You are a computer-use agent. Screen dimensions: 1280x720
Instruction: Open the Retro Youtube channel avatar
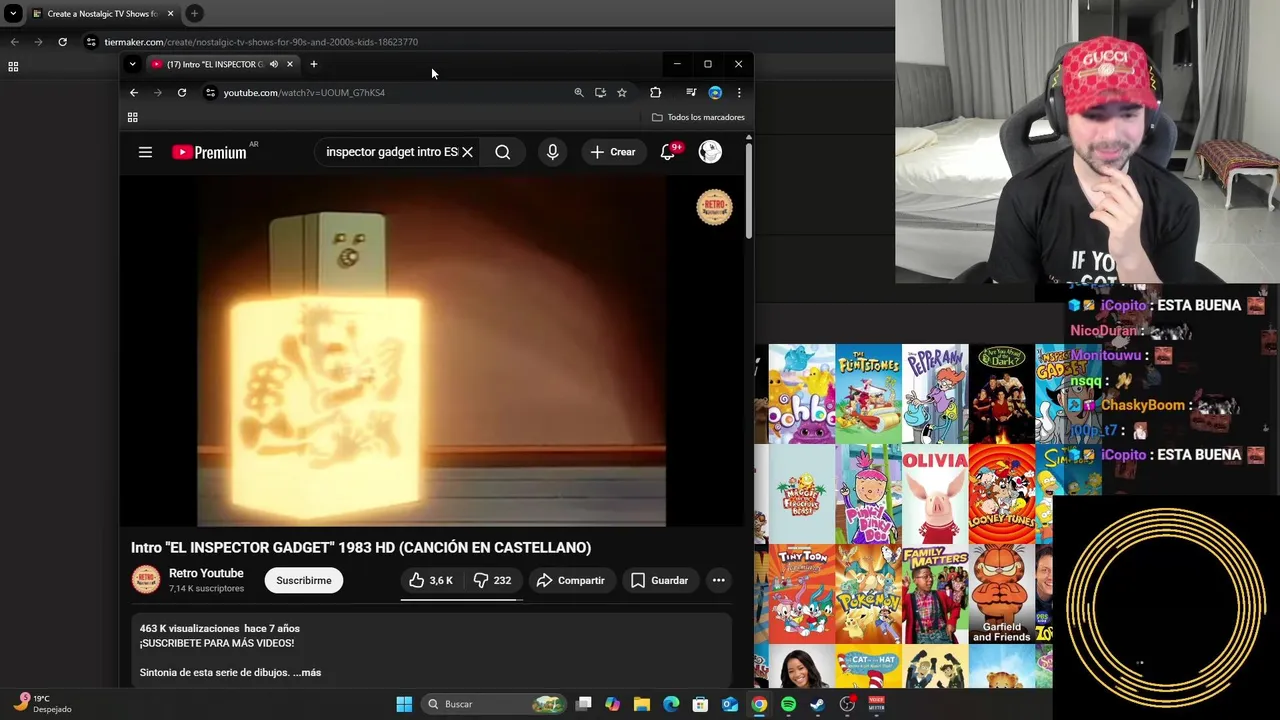pyautogui.click(x=146, y=580)
